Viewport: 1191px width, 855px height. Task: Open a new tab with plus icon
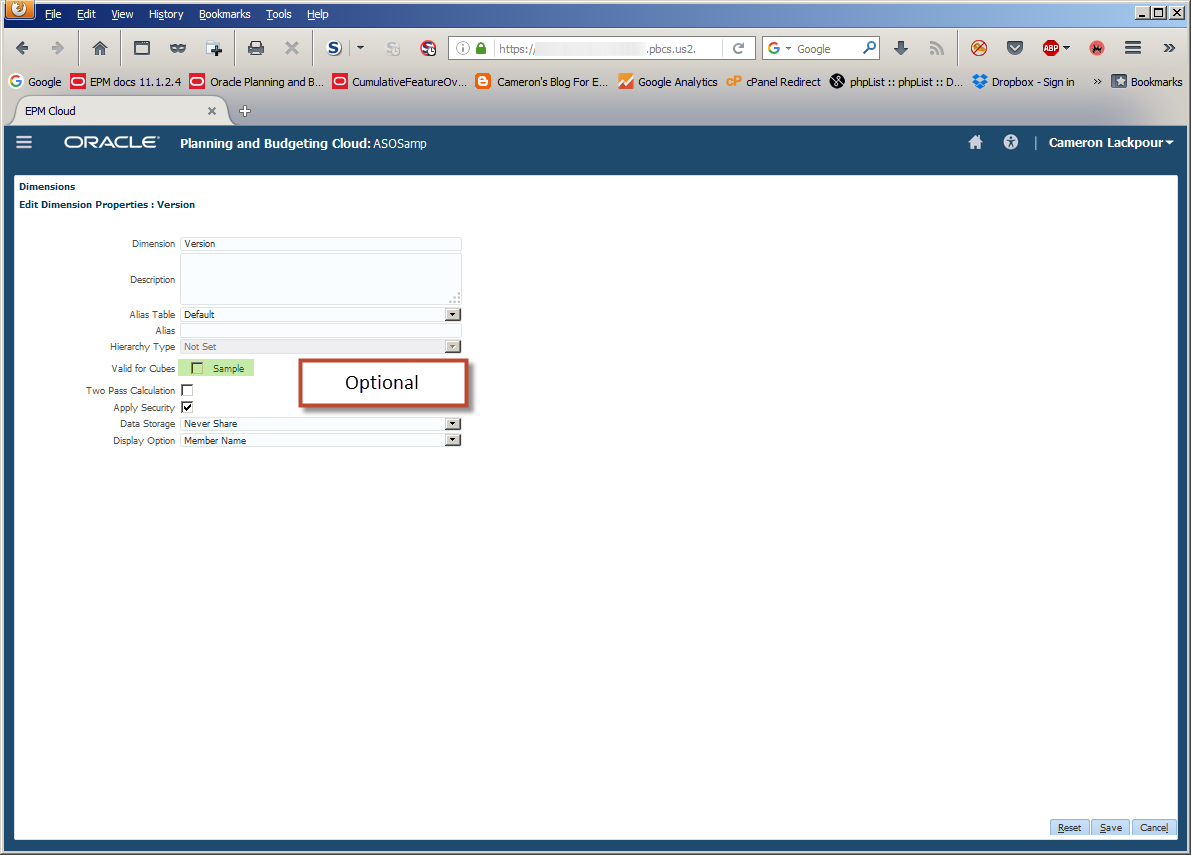click(x=245, y=111)
